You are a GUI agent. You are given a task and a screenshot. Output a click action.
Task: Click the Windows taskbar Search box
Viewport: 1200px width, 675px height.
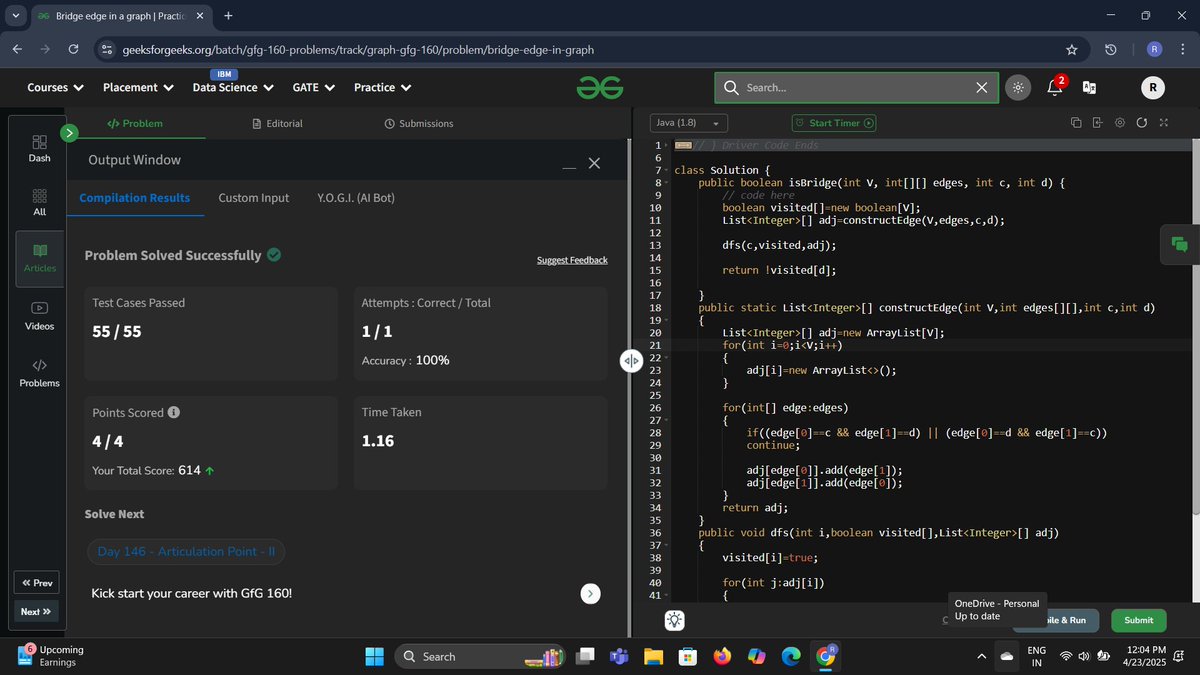coord(479,656)
